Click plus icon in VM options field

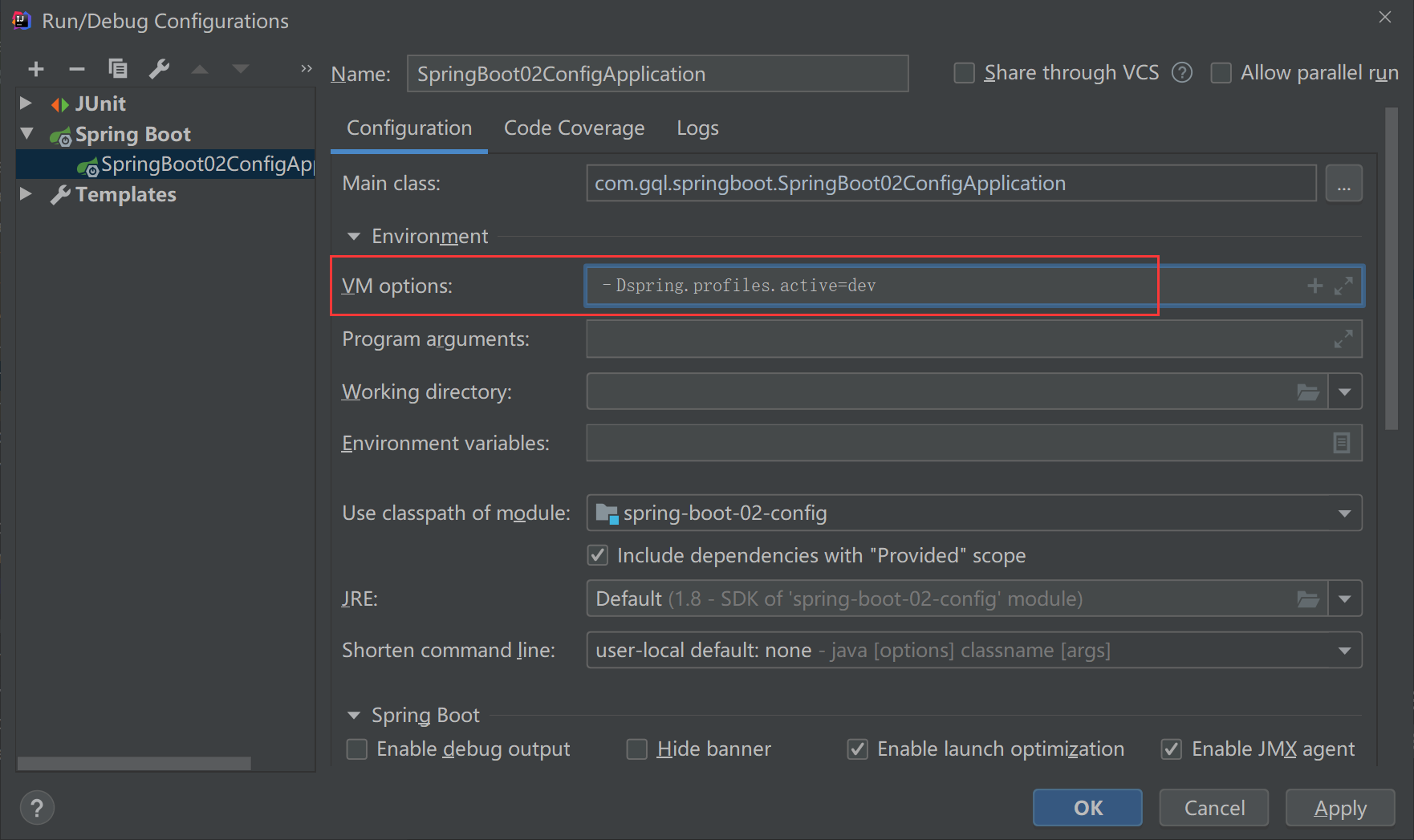click(1314, 286)
